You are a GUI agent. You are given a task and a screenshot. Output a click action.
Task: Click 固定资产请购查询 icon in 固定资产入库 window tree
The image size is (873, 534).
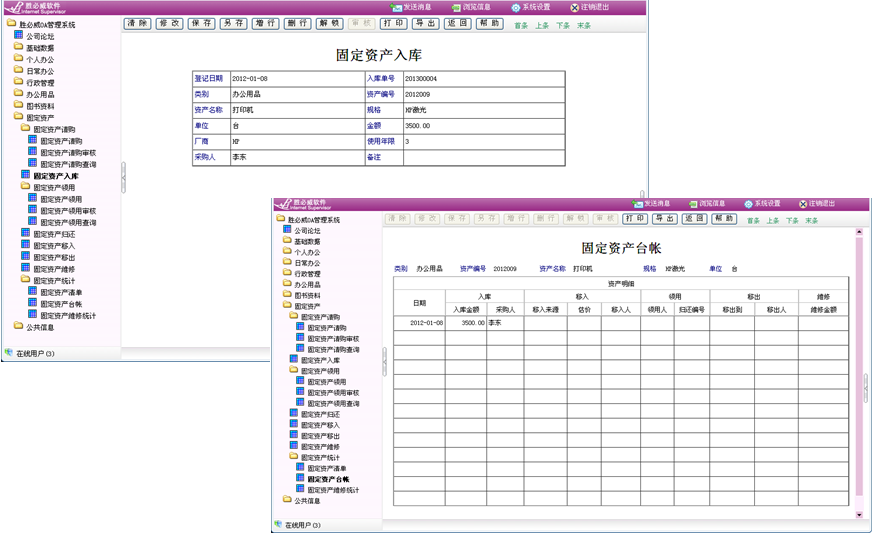coord(33,163)
